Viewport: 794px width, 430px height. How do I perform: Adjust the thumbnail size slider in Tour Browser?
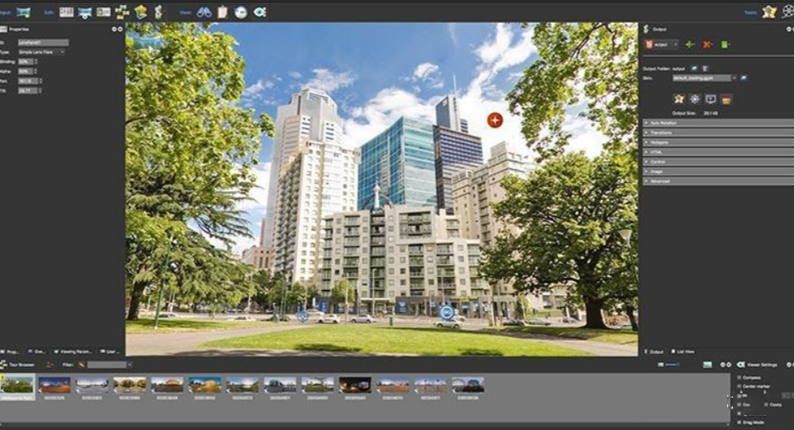click(x=670, y=365)
